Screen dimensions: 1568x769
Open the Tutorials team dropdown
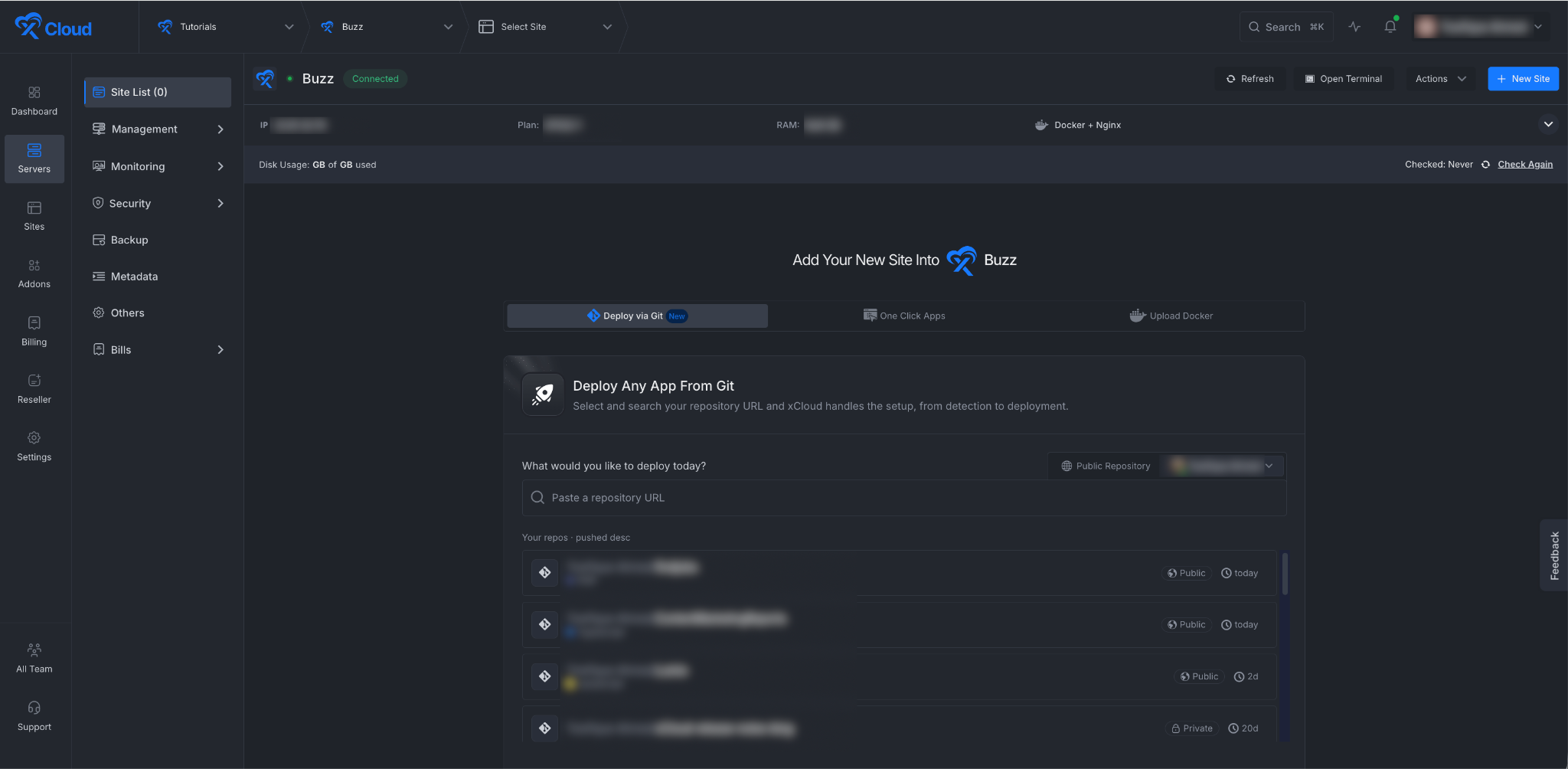(x=225, y=27)
